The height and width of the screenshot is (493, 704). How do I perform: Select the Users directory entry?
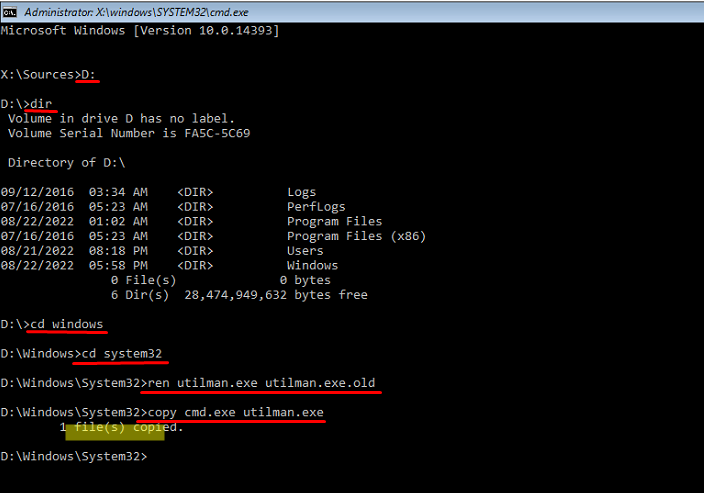pos(305,251)
